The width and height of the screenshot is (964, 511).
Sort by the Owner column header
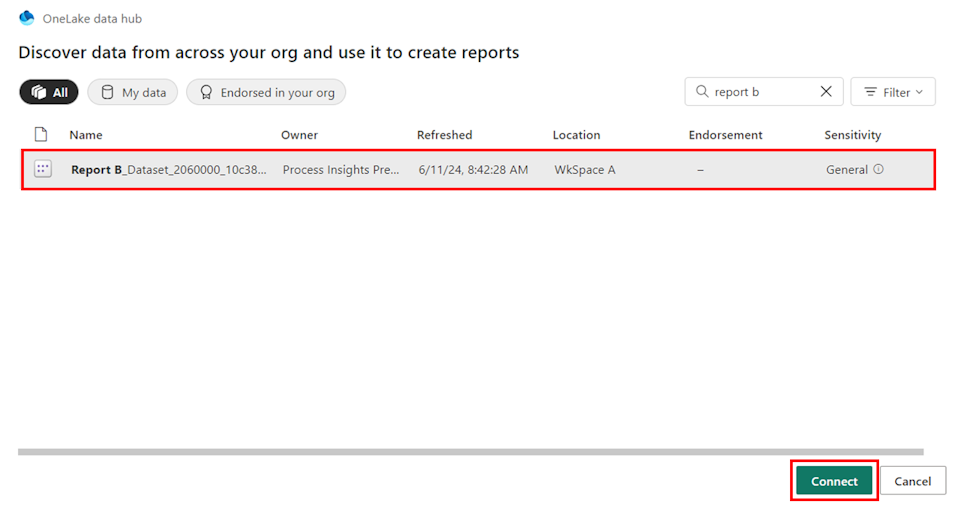(299, 135)
